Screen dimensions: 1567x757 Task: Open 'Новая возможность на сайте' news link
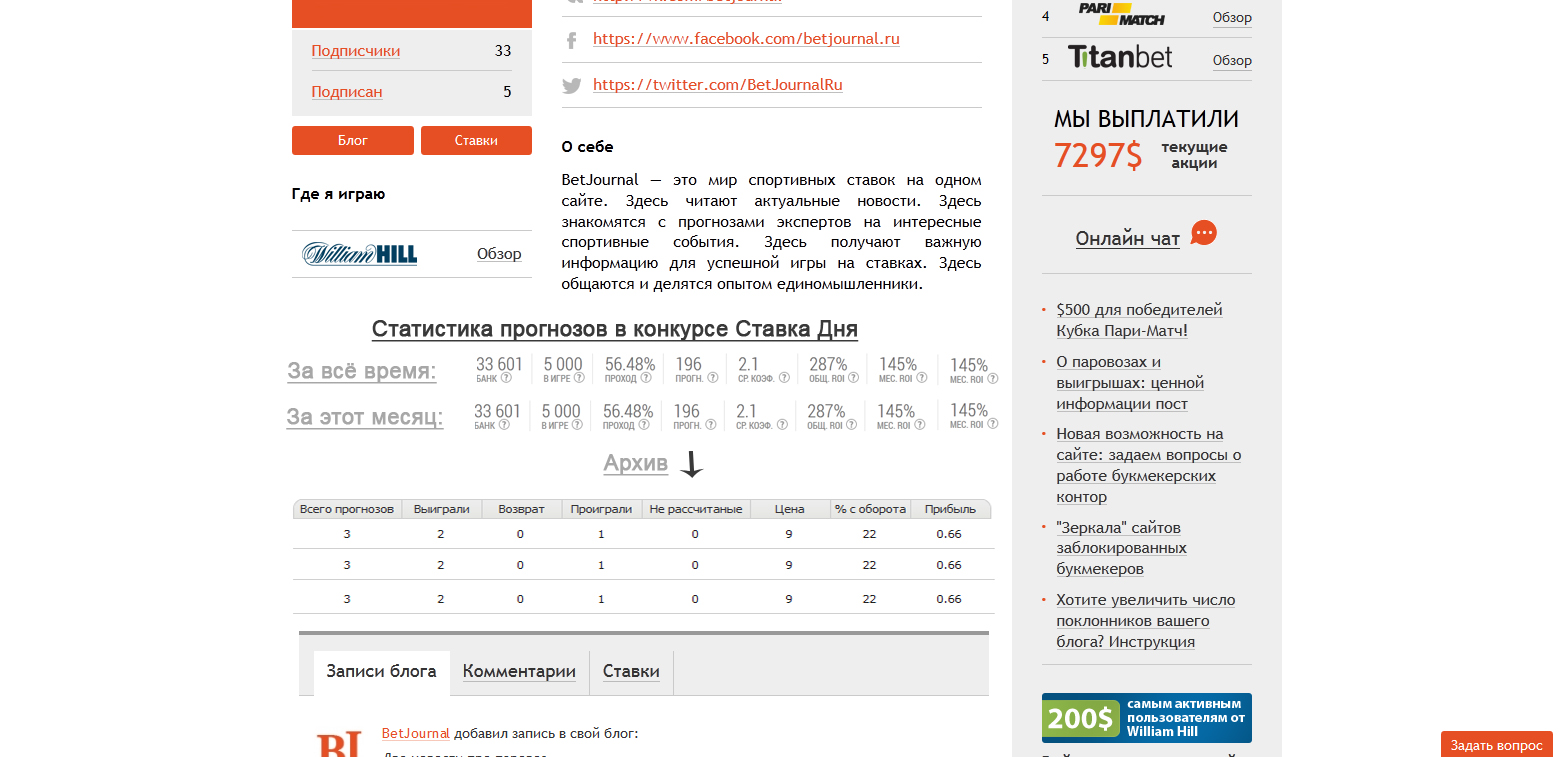pos(1149,465)
